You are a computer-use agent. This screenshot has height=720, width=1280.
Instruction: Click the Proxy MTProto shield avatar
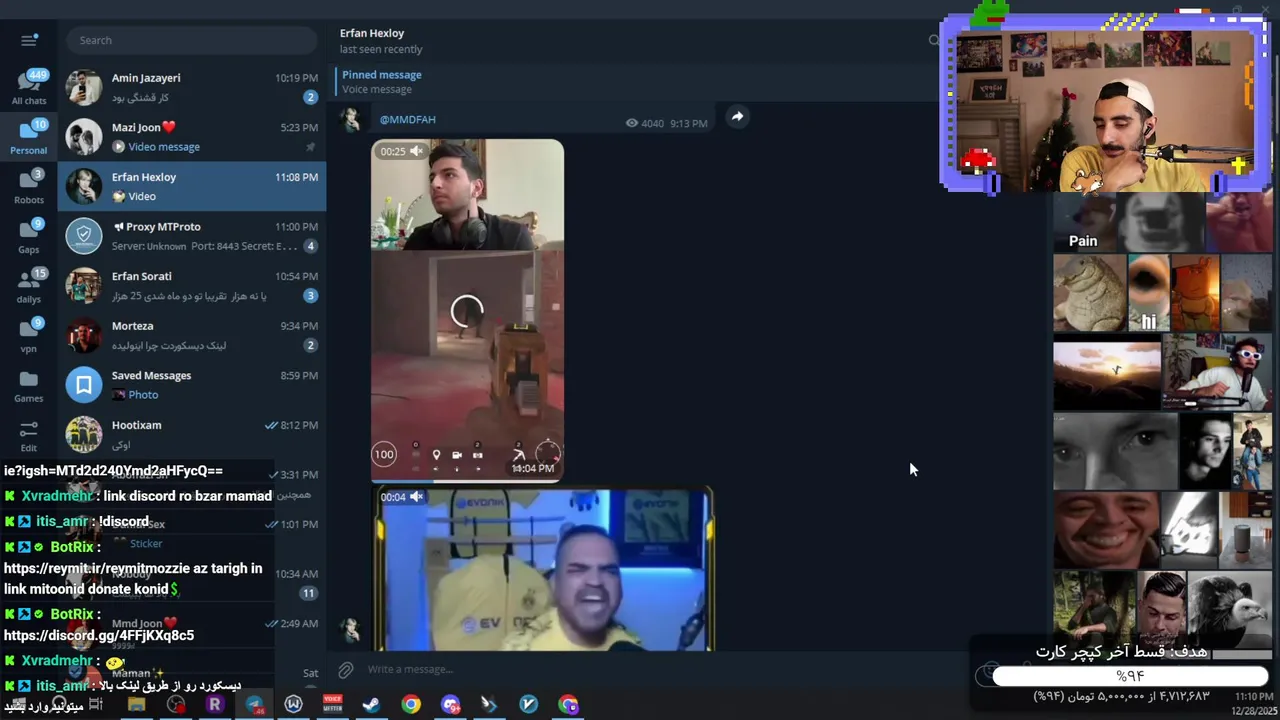click(84, 236)
